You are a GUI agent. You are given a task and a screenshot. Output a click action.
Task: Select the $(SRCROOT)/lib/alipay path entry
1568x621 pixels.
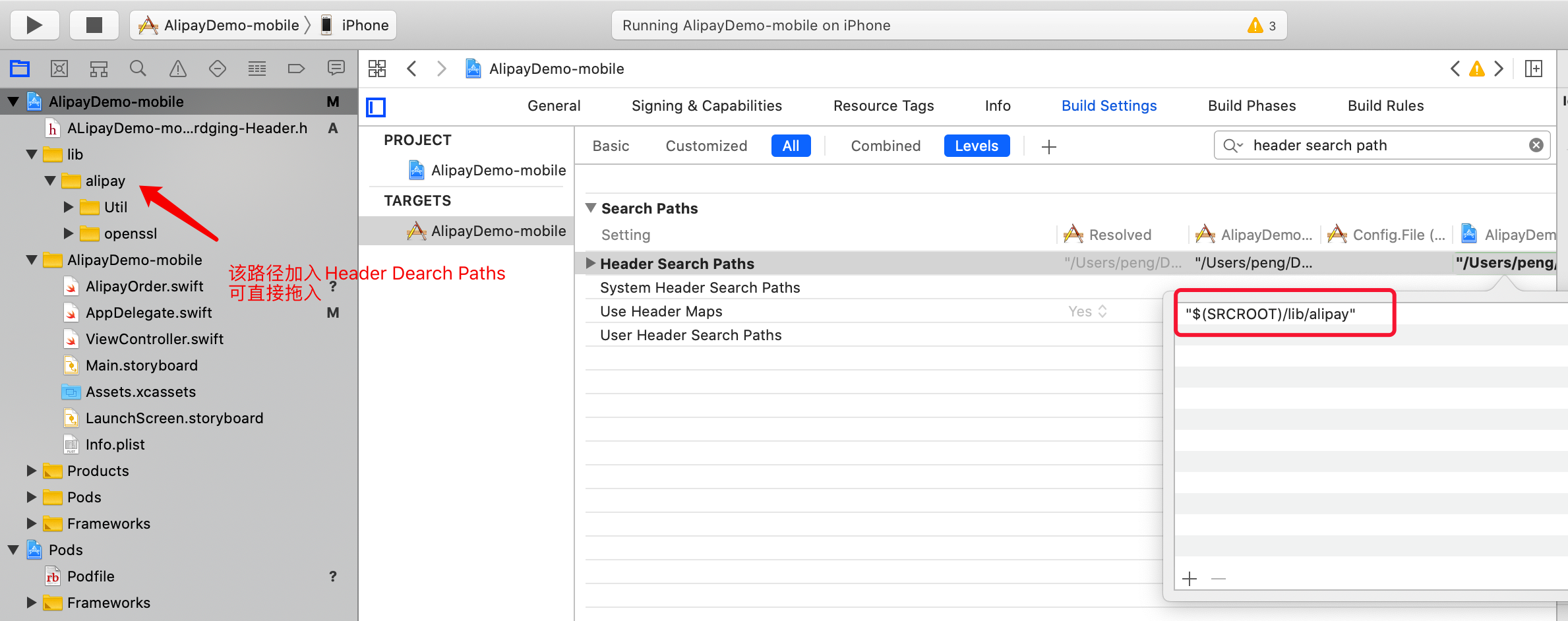pyautogui.click(x=1270, y=314)
